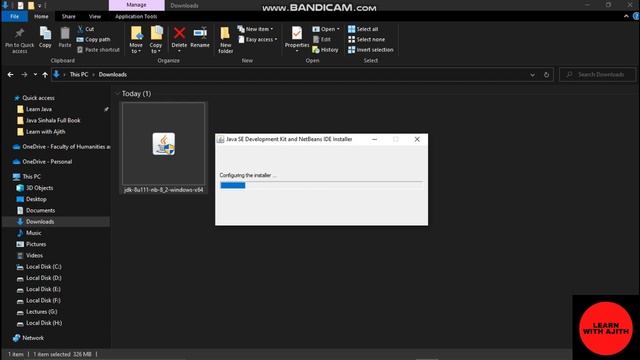Switch to the Share ribbon tab
The image size is (640, 360).
click(69, 17)
